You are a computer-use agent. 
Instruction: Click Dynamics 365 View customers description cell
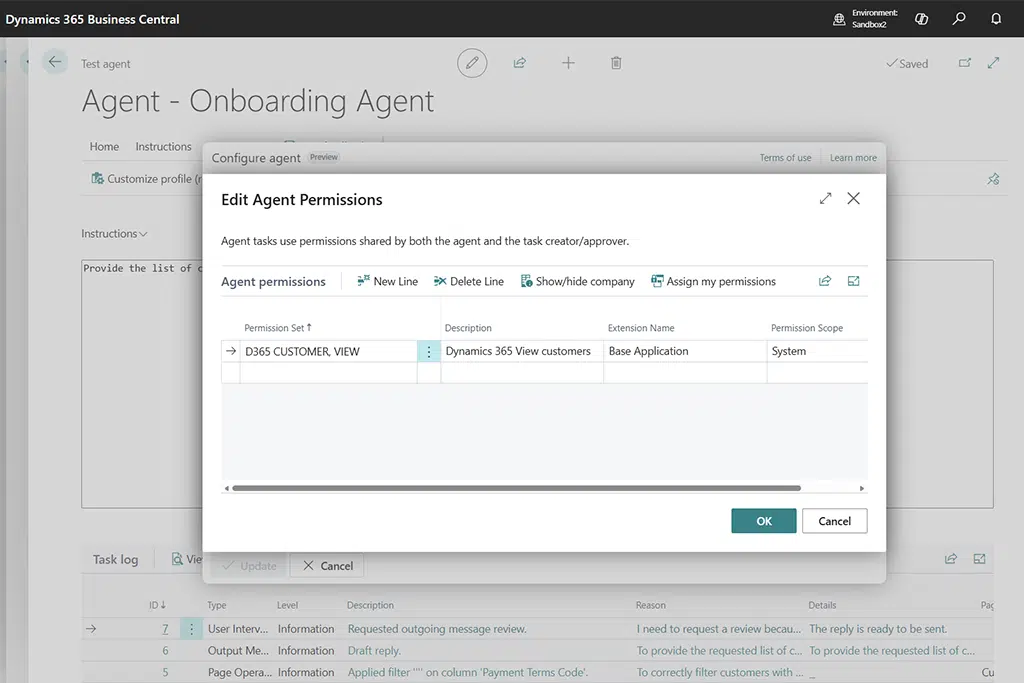pyautogui.click(x=522, y=351)
